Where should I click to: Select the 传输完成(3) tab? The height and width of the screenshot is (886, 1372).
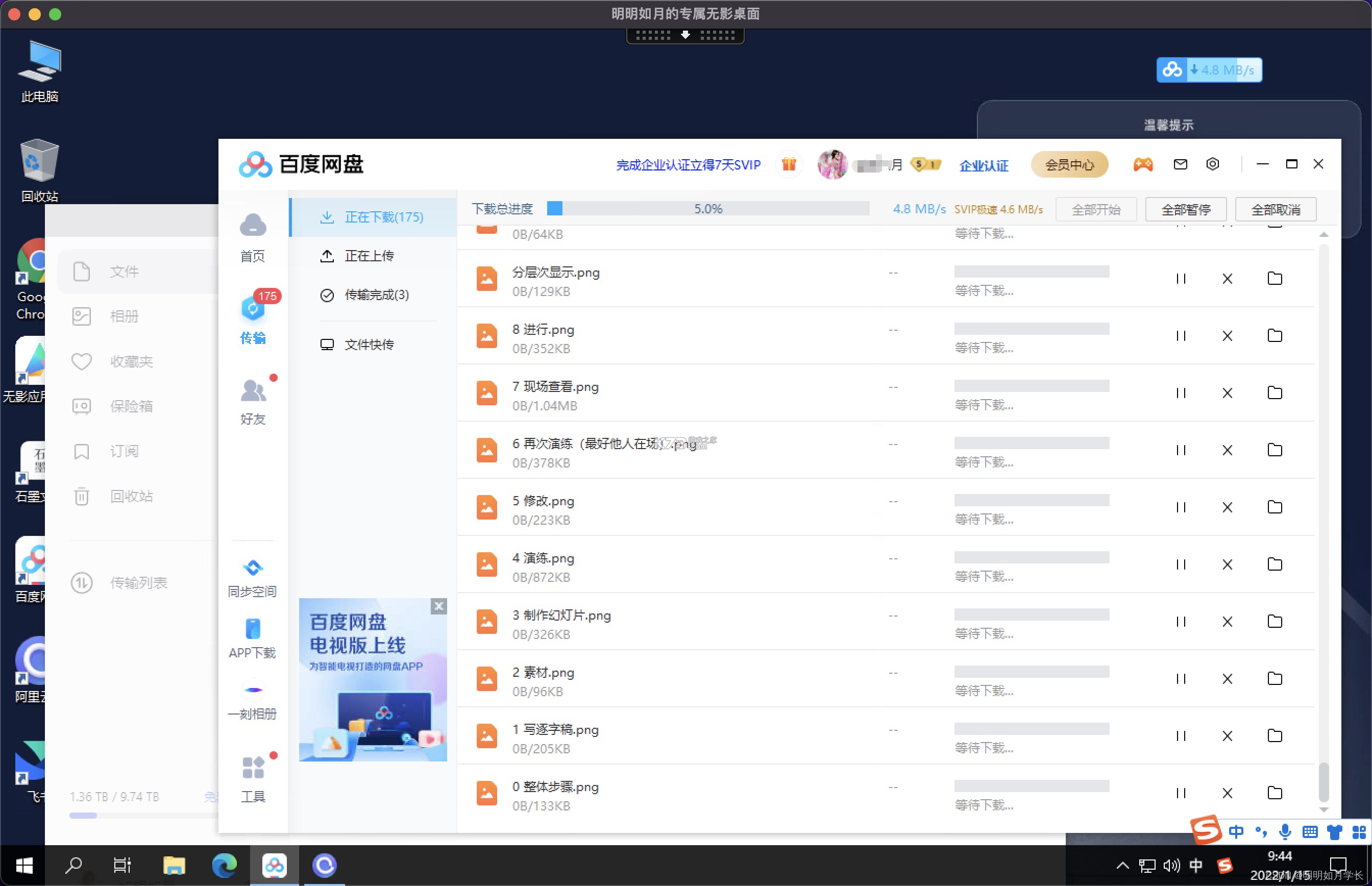pos(373,294)
